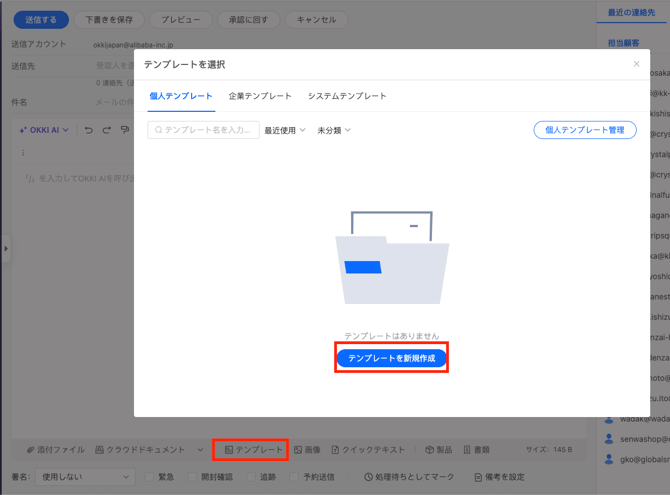
Task: Open 個人テンプレート管理 button
Action: point(585,130)
